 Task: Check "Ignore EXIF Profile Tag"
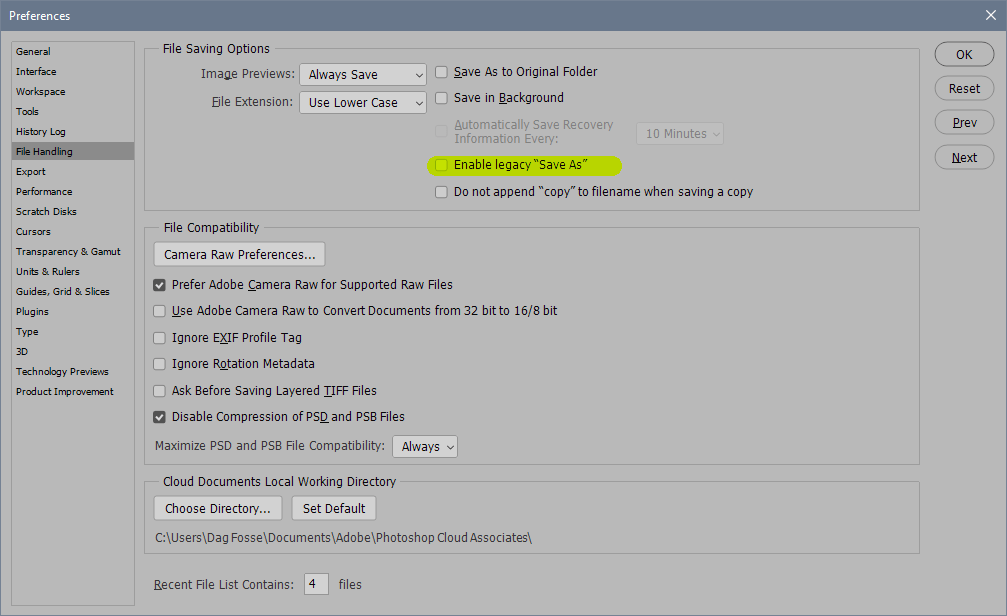(x=159, y=338)
